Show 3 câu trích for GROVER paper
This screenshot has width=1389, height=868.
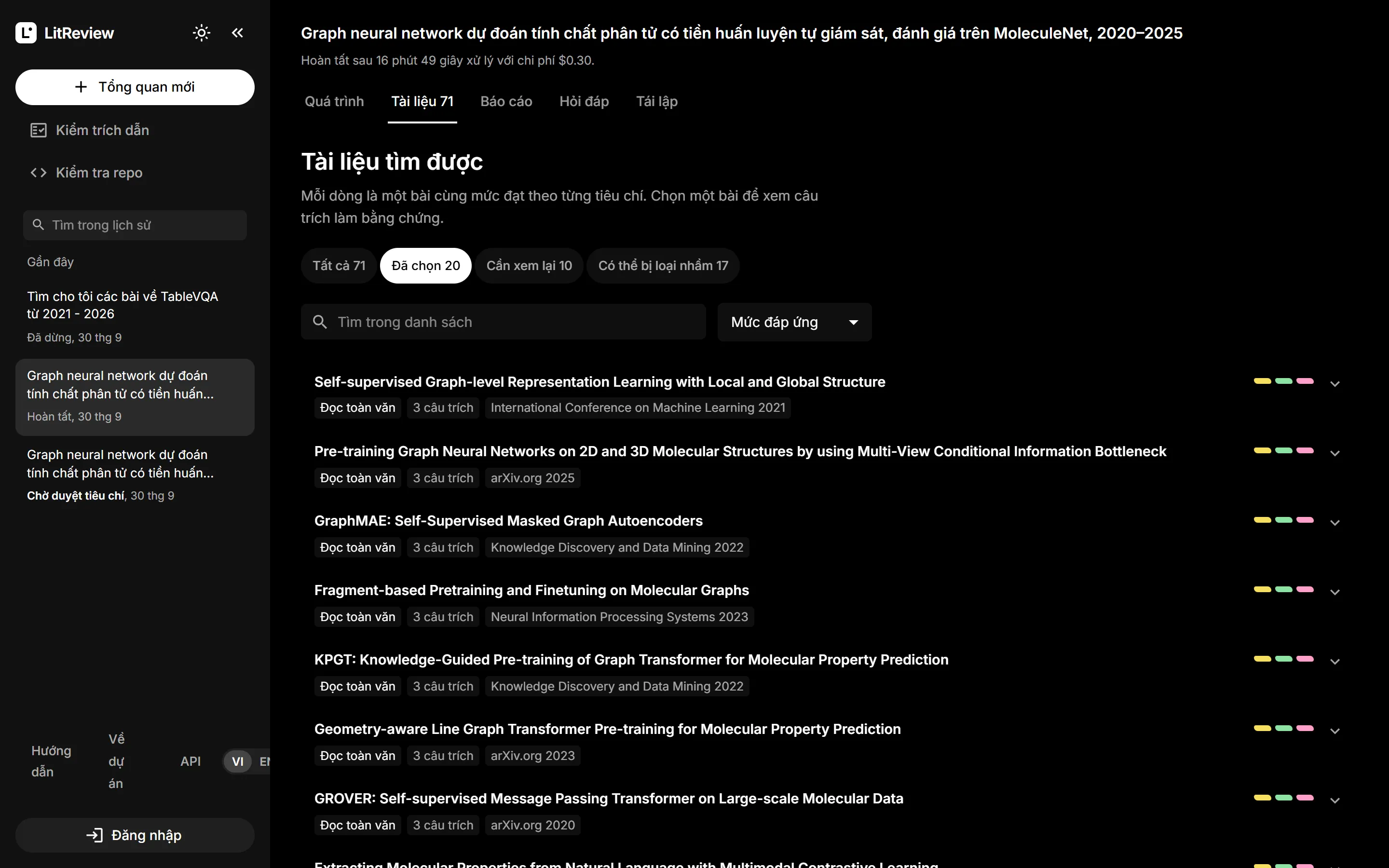coord(443,826)
